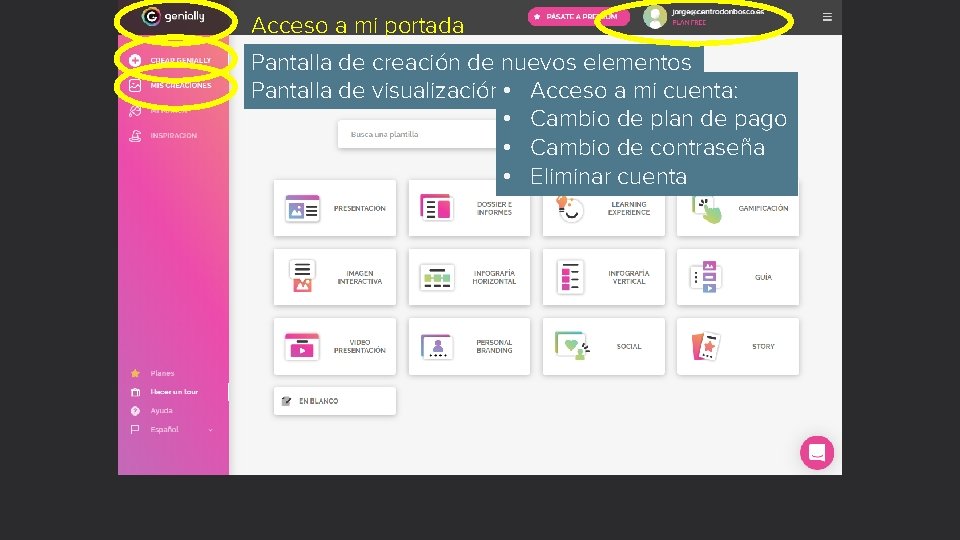Open Mis Creaciones in sidebar
960x540 pixels.
(172, 85)
